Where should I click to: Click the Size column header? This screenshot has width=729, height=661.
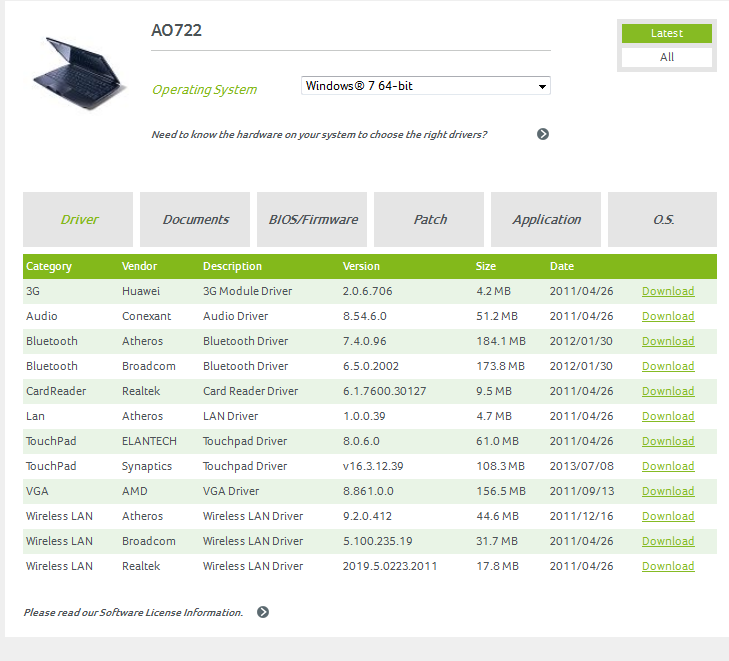486,266
